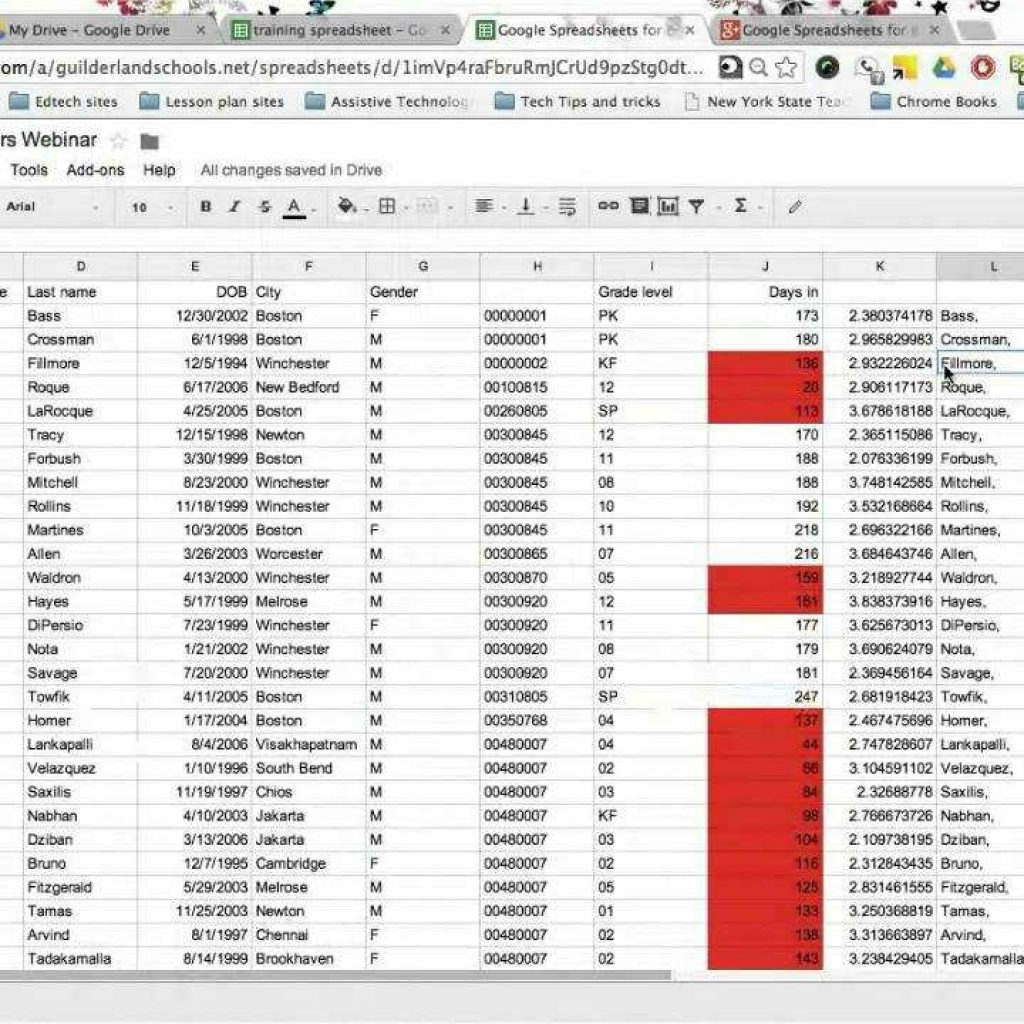This screenshot has height=1024, width=1024.
Task: Click the Edtech sites bookmark folder
Action: pos(66,101)
